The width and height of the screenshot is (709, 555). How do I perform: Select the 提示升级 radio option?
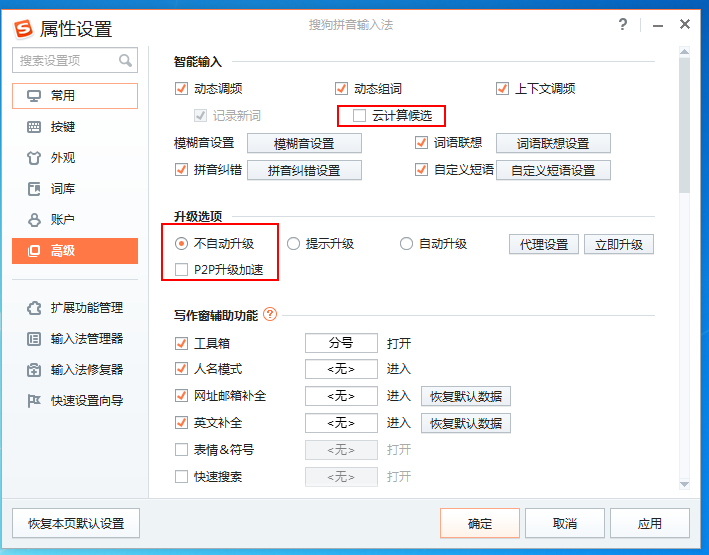pyautogui.click(x=294, y=244)
